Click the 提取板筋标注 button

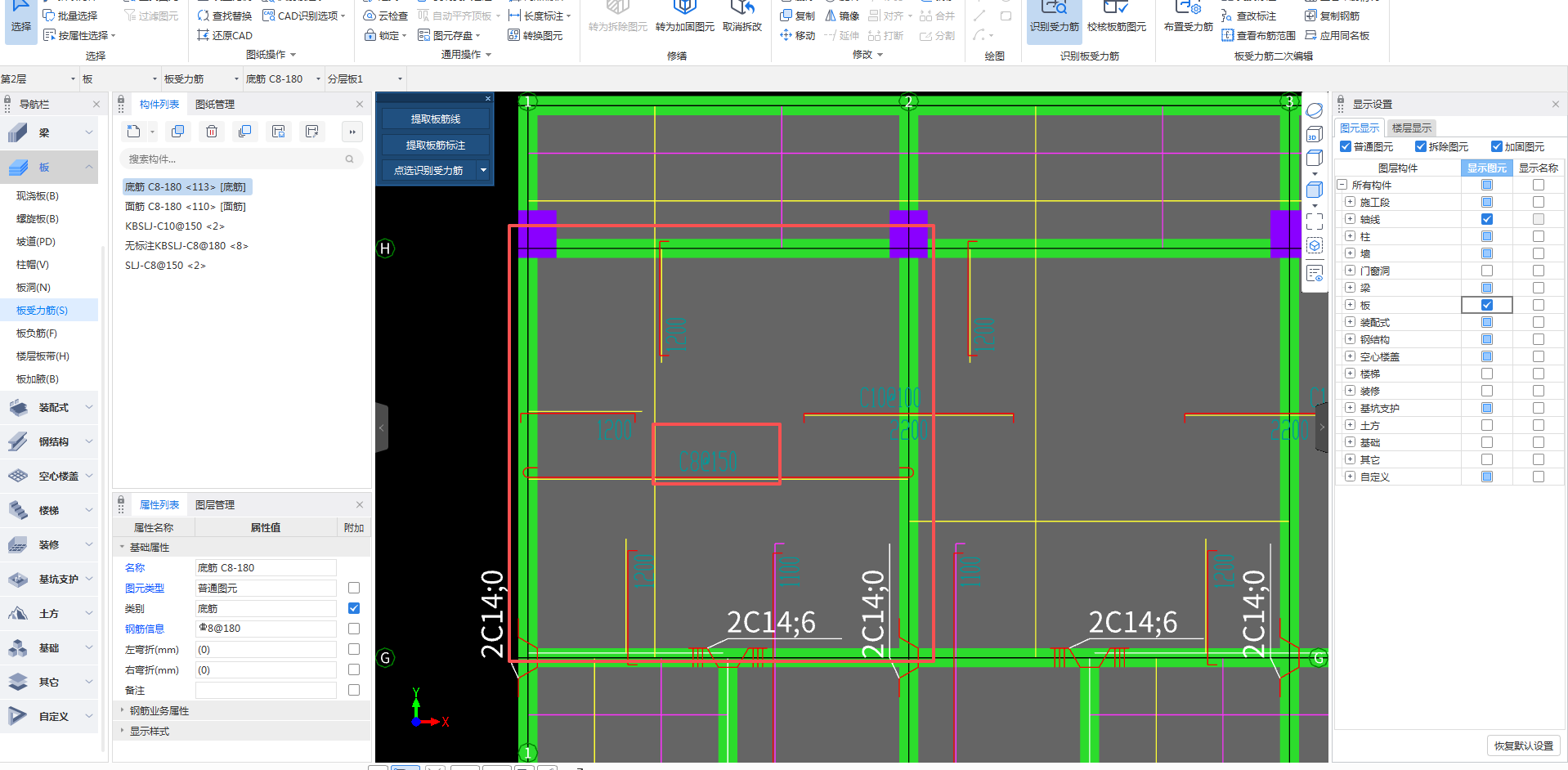pos(436,145)
